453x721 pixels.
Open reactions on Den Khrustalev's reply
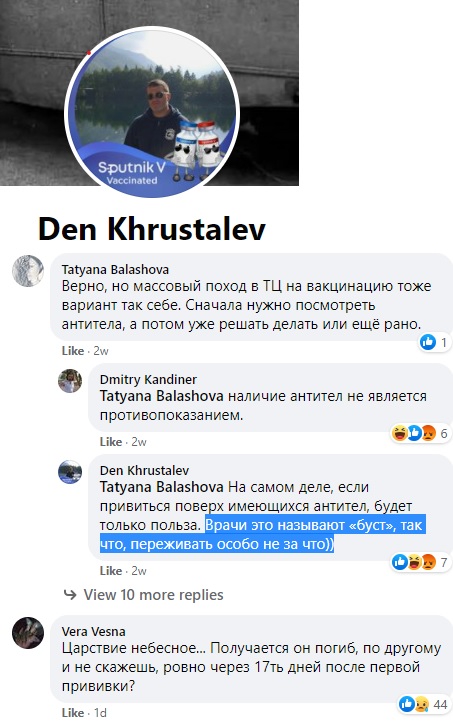(x=419, y=562)
